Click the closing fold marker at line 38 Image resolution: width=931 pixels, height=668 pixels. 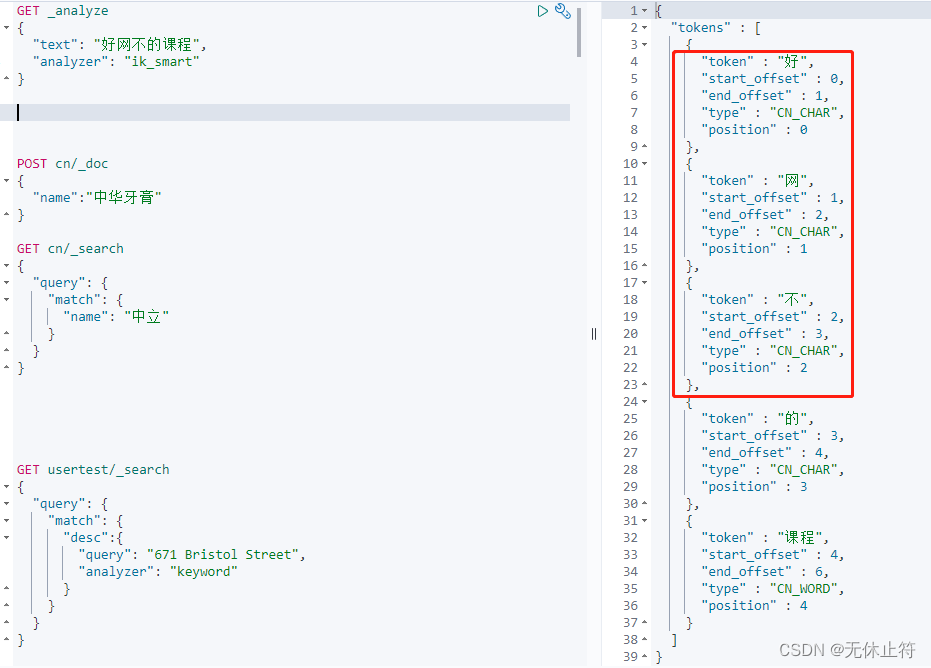[644, 640]
